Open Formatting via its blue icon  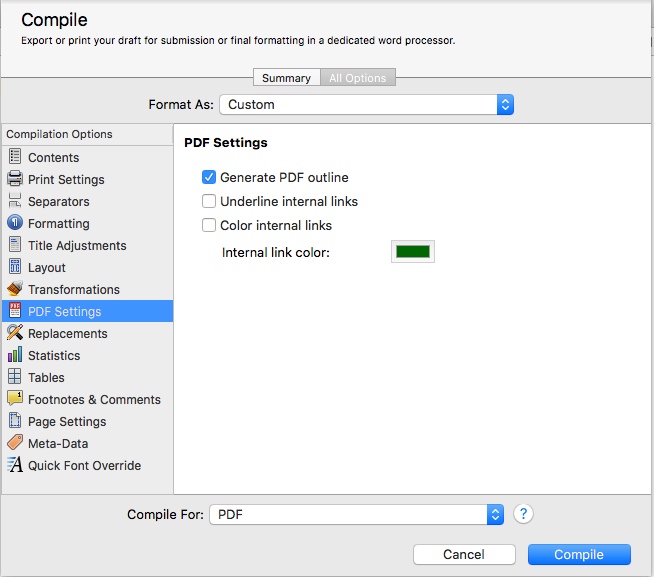pyautogui.click(x=15, y=223)
